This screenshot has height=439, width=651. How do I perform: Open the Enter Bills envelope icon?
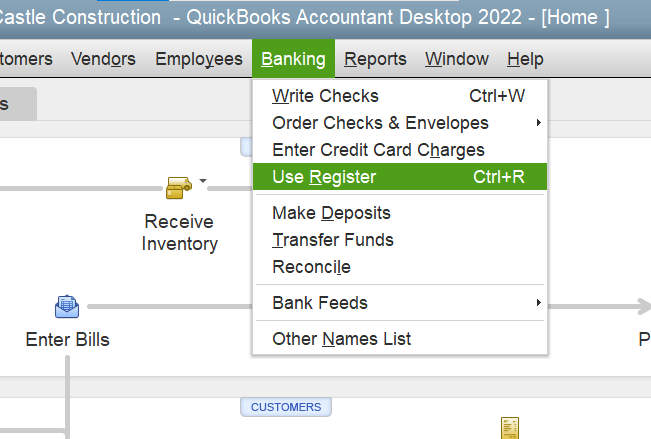coord(67,307)
